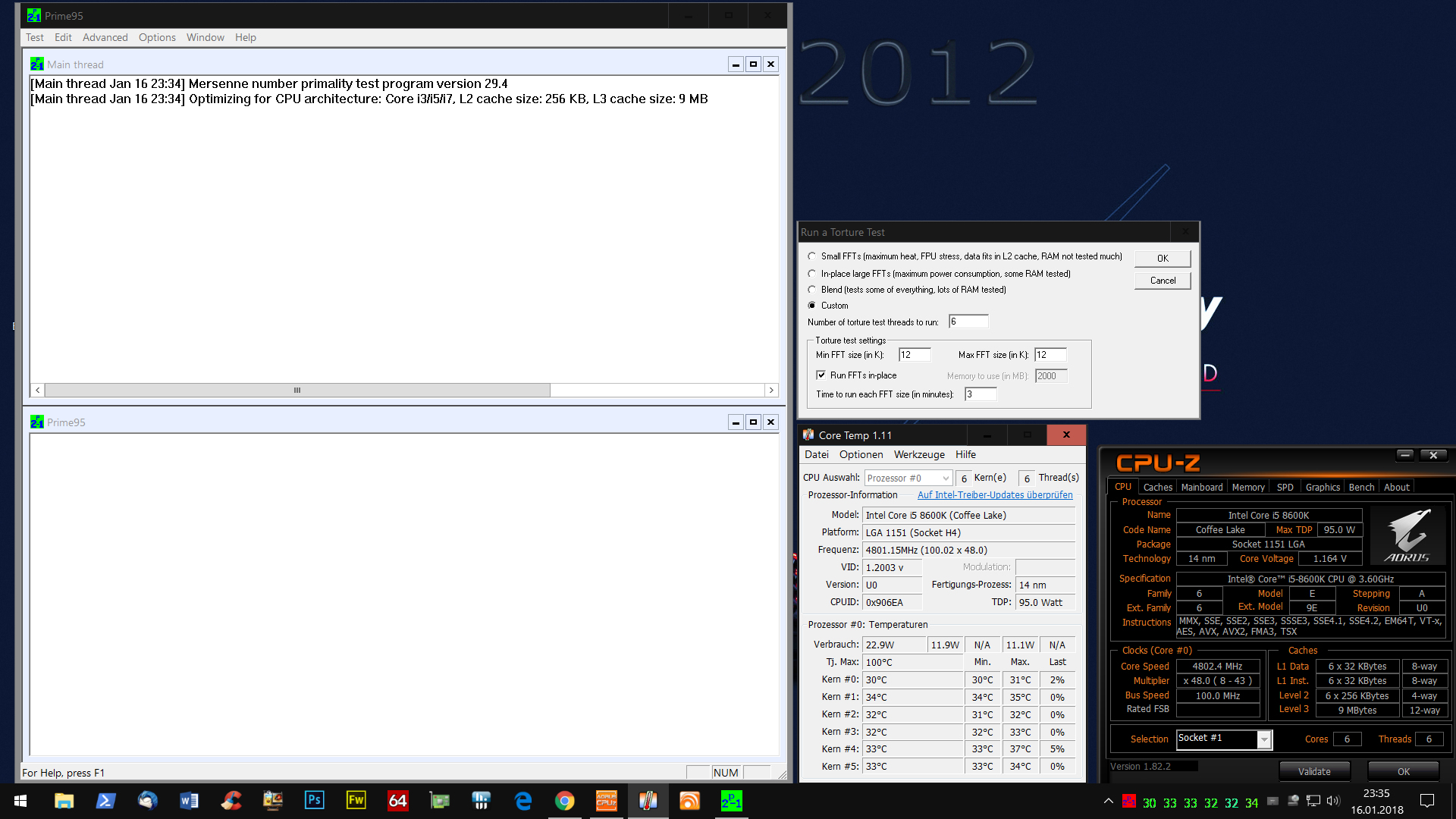
Task: Show hidden system tray icons
Action: pos(1108,801)
